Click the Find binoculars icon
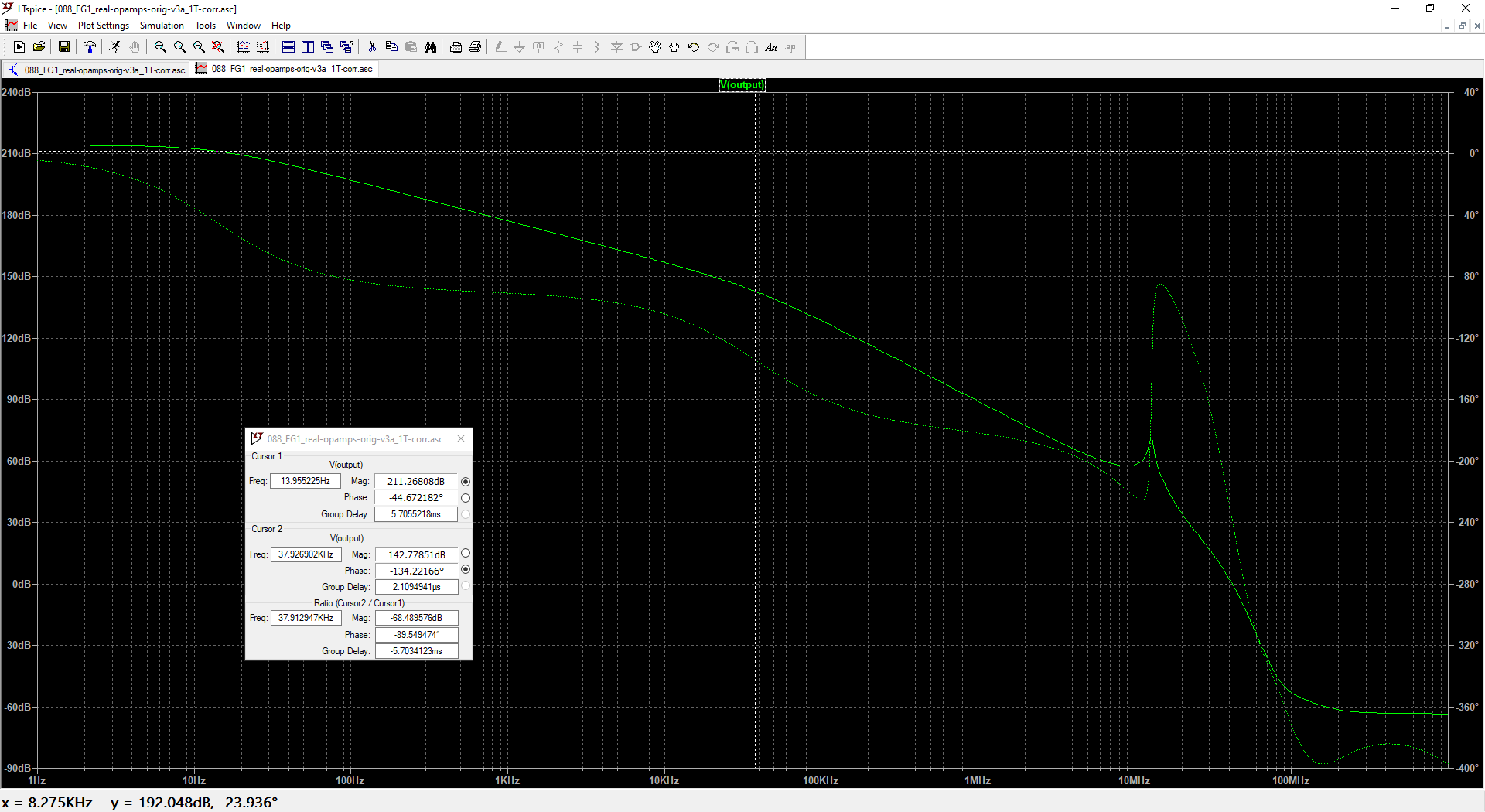Image resolution: width=1485 pixels, height=812 pixels. pos(430,47)
